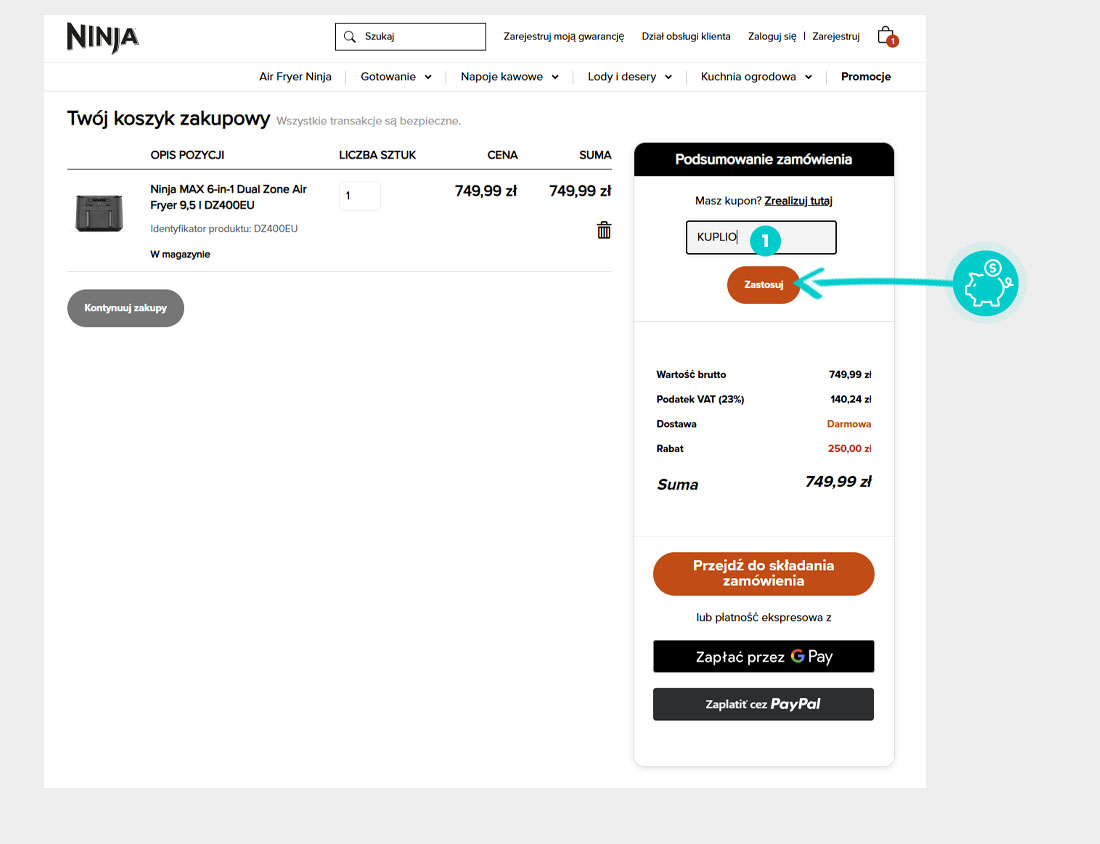Click the Zrealizuj tutaj coupon link
The height and width of the screenshot is (844, 1100).
798,201
